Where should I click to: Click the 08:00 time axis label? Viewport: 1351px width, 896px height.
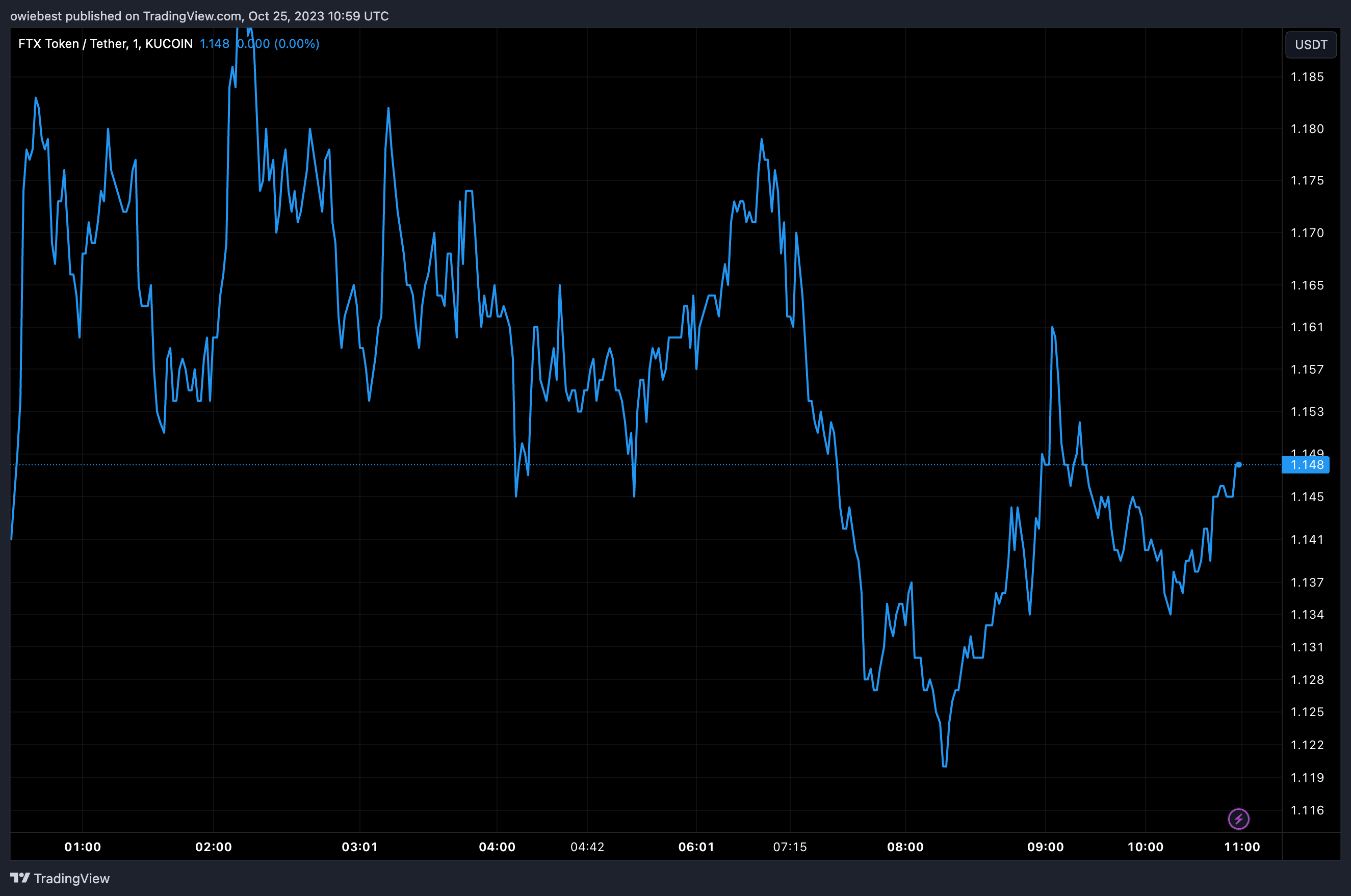point(905,847)
